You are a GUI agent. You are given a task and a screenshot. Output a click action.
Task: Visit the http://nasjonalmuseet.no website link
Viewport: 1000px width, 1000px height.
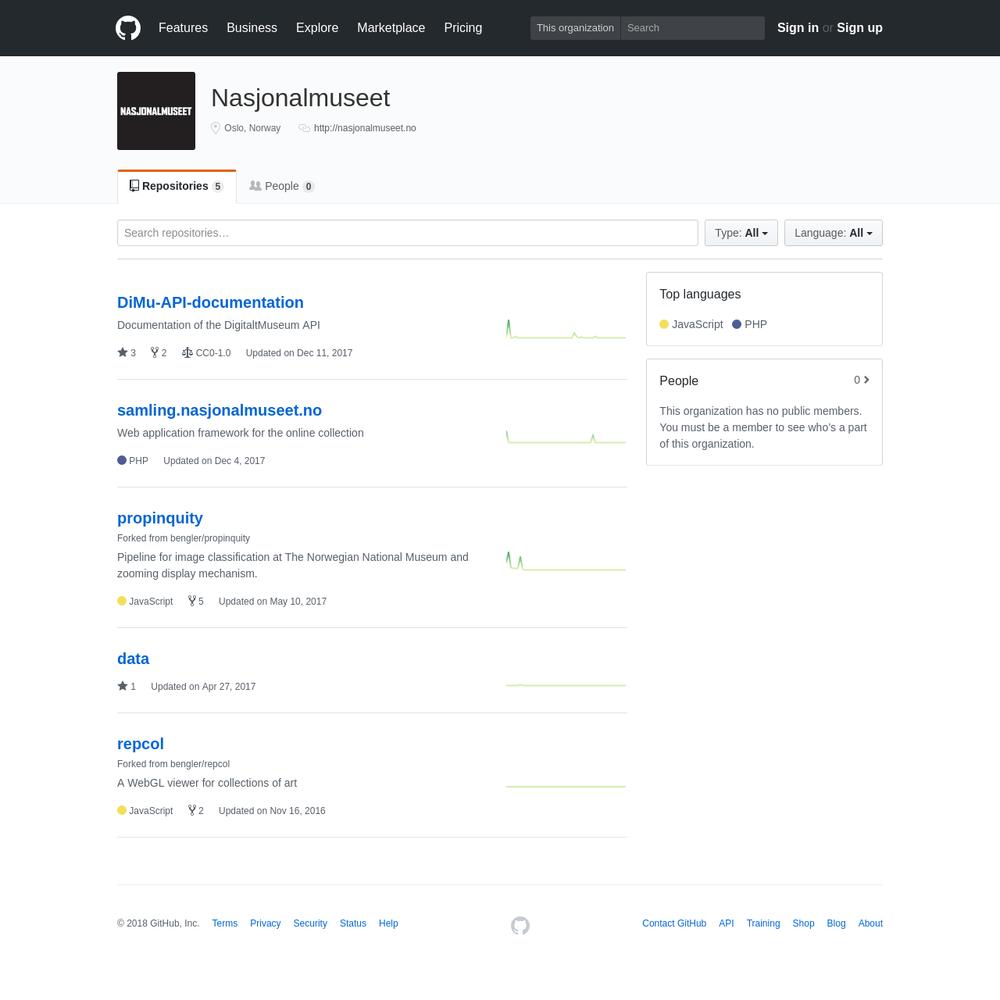(365, 128)
